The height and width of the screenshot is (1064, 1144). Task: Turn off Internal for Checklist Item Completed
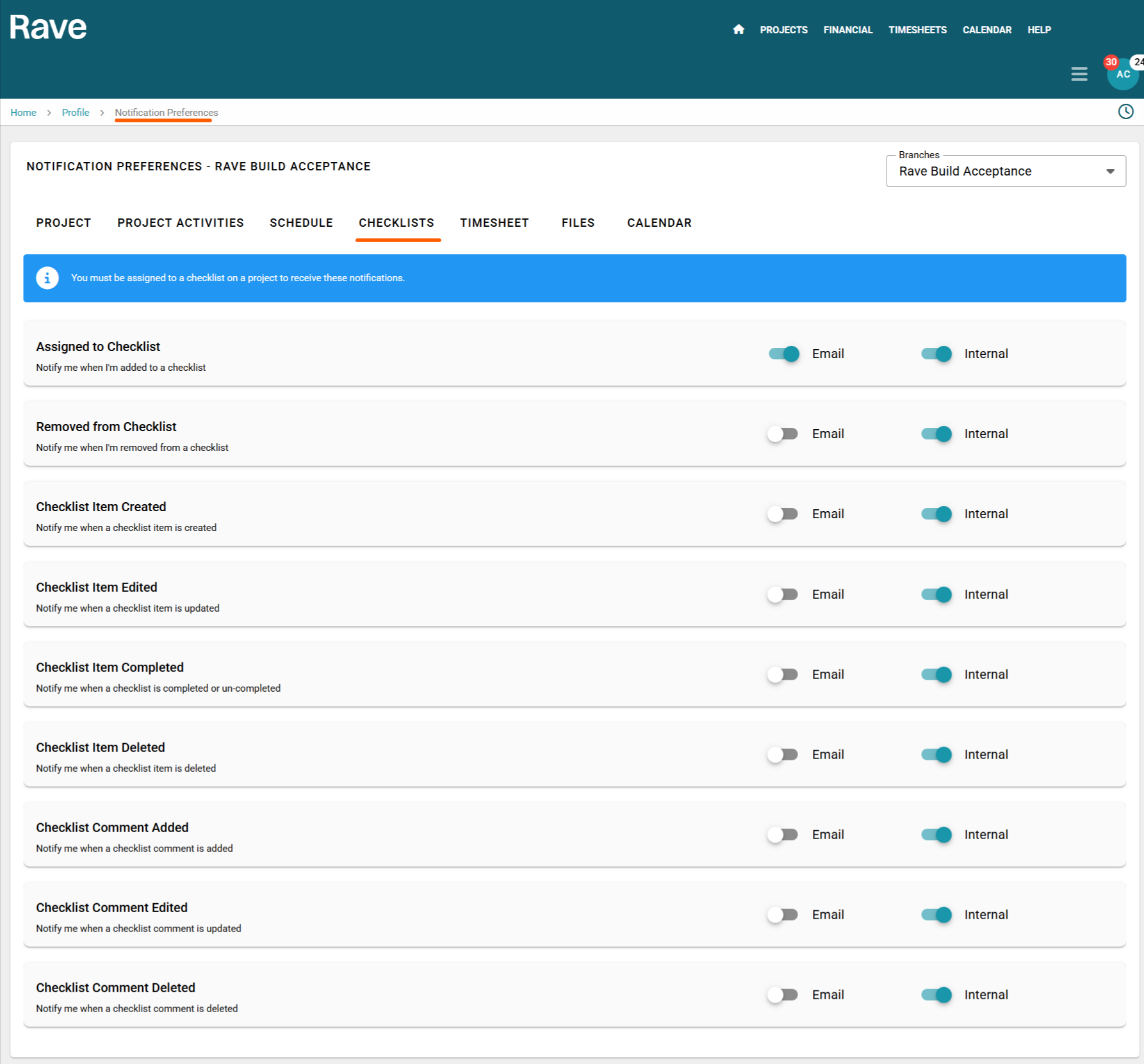pos(936,675)
